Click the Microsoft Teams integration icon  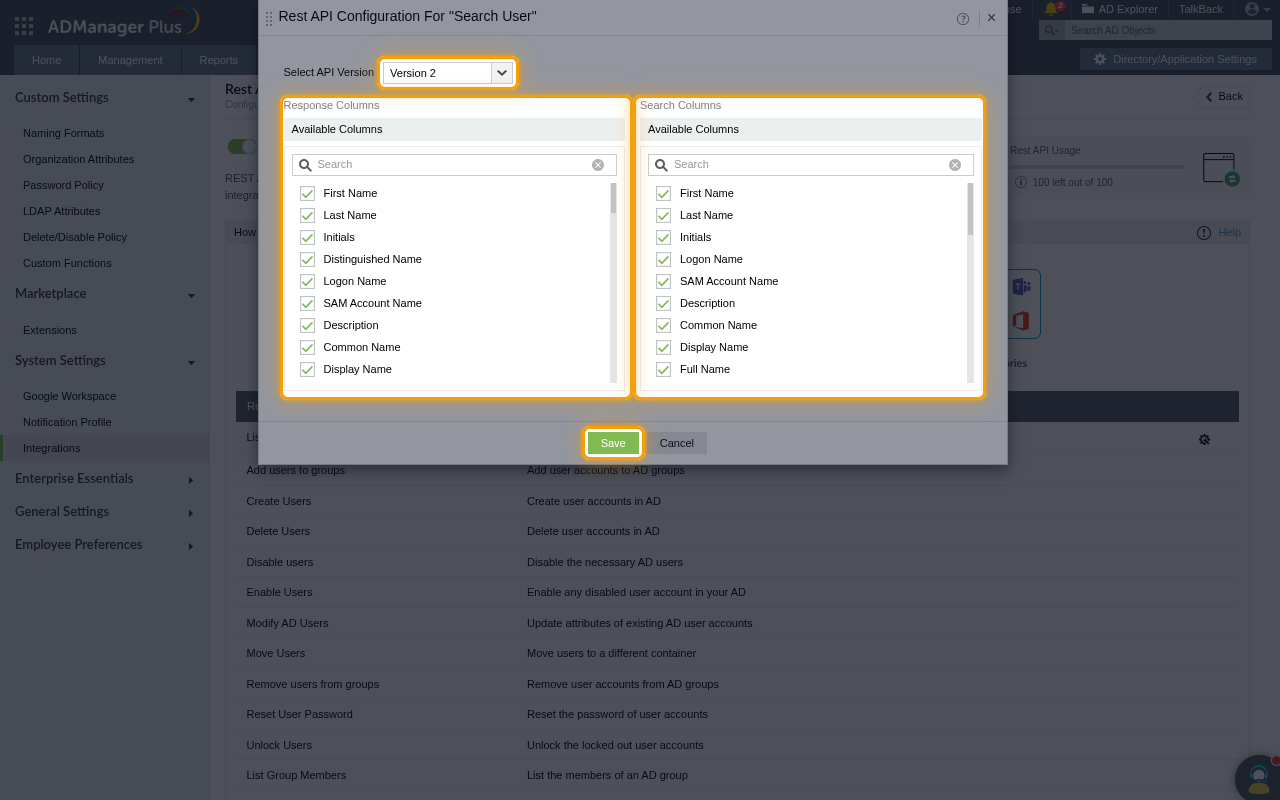click(x=1020, y=287)
